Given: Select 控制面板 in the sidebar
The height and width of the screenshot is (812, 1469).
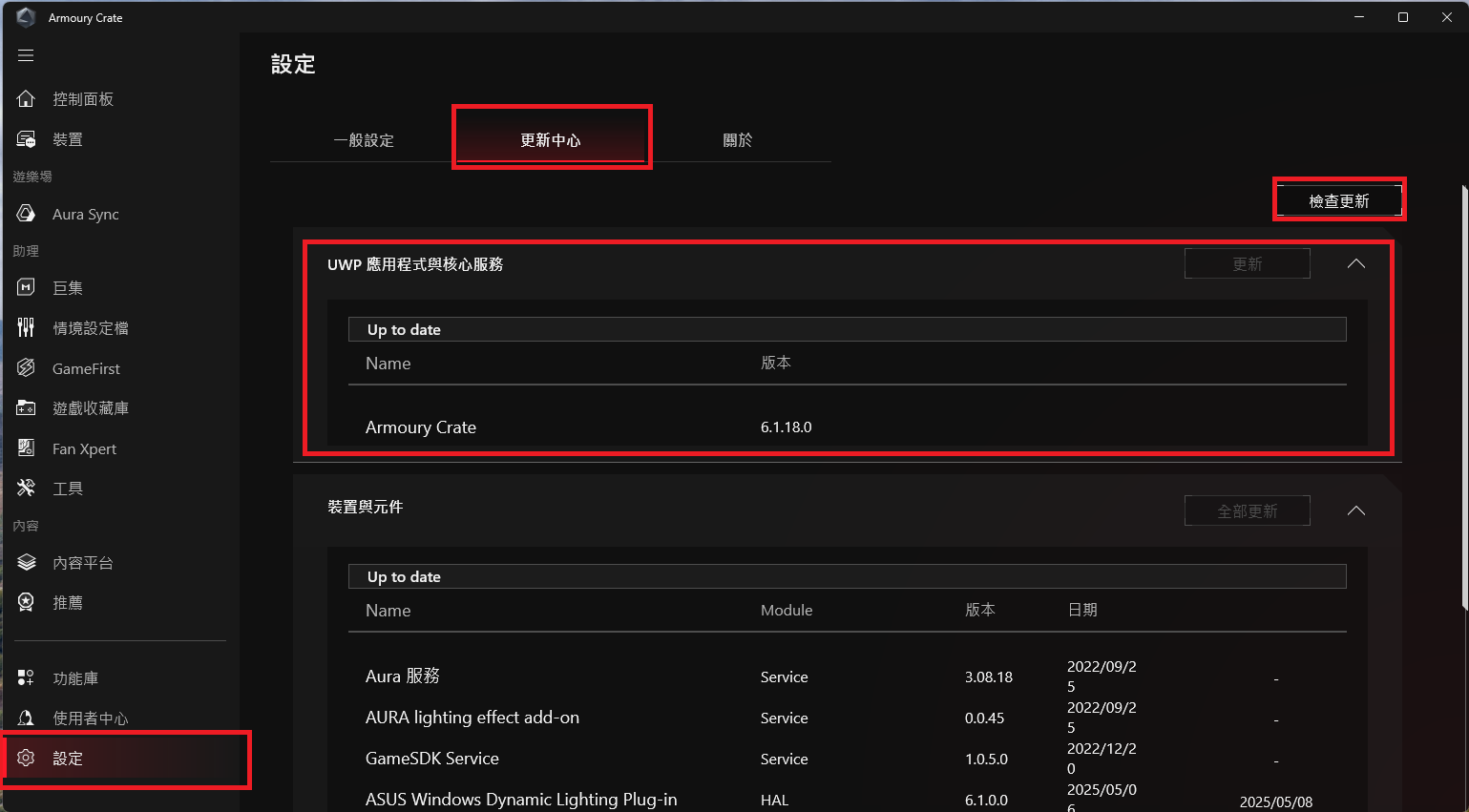Looking at the screenshot, I should click(83, 99).
